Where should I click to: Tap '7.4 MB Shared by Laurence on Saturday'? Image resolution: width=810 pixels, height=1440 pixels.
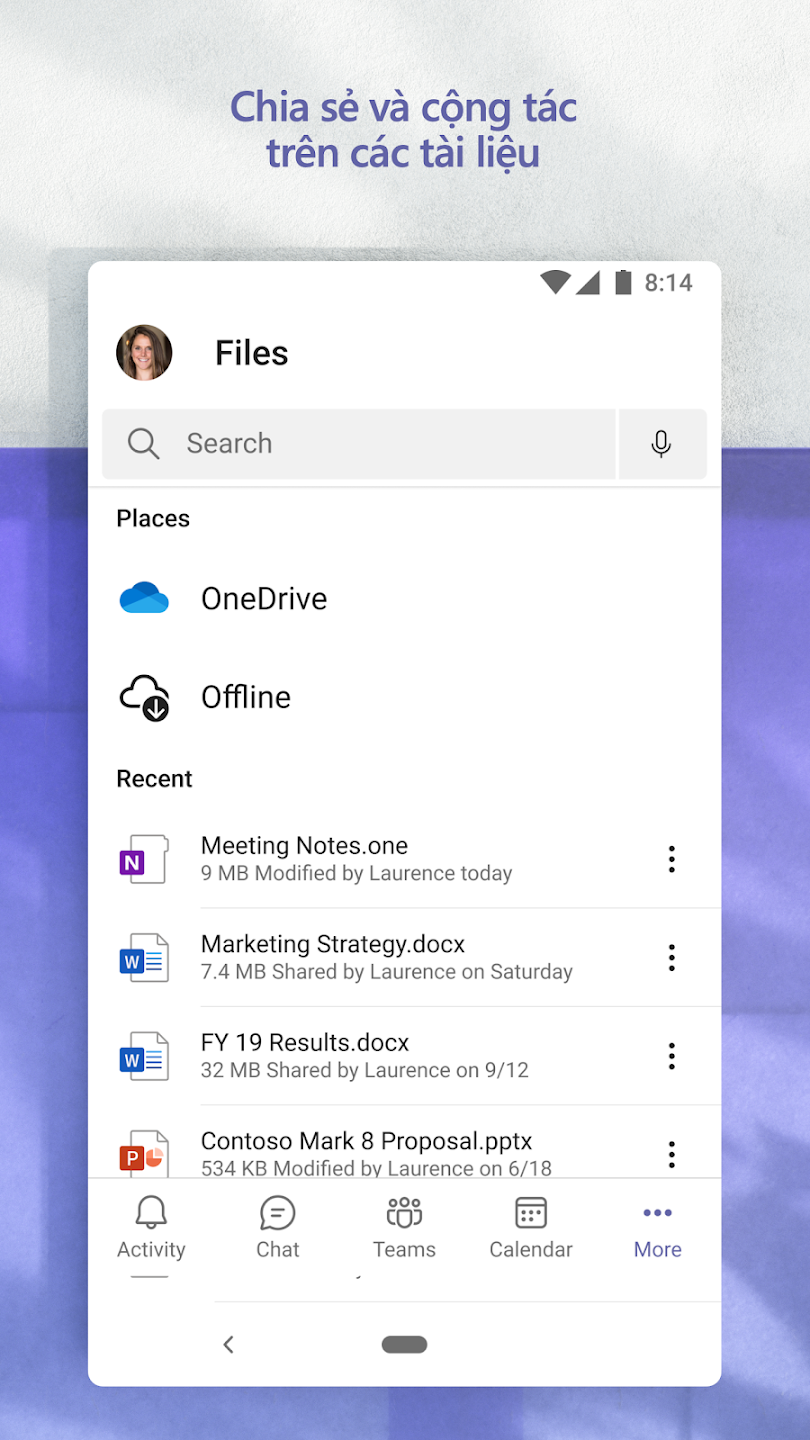[387, 972]
